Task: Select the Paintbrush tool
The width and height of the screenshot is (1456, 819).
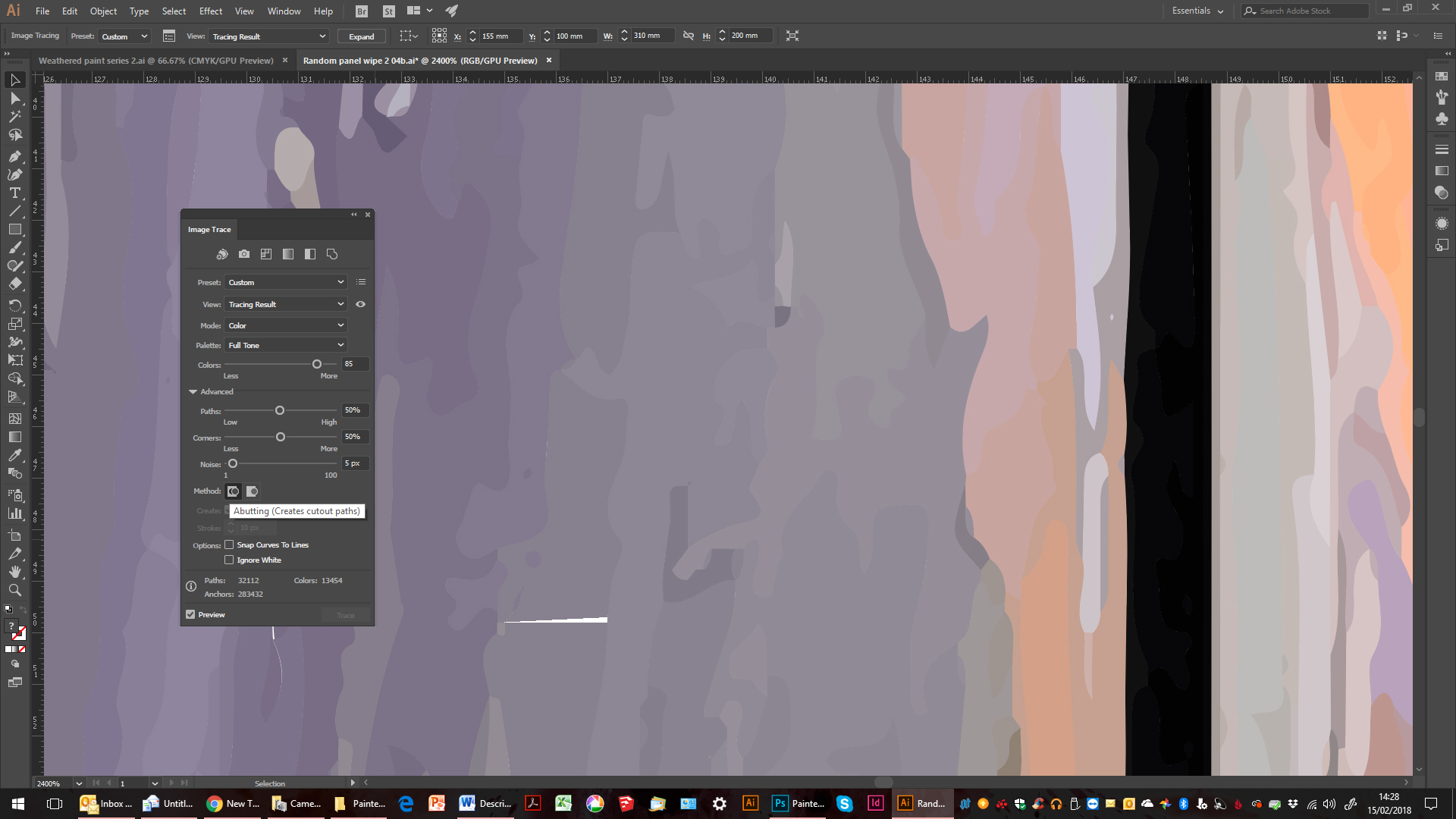Action: click(14, 248)
